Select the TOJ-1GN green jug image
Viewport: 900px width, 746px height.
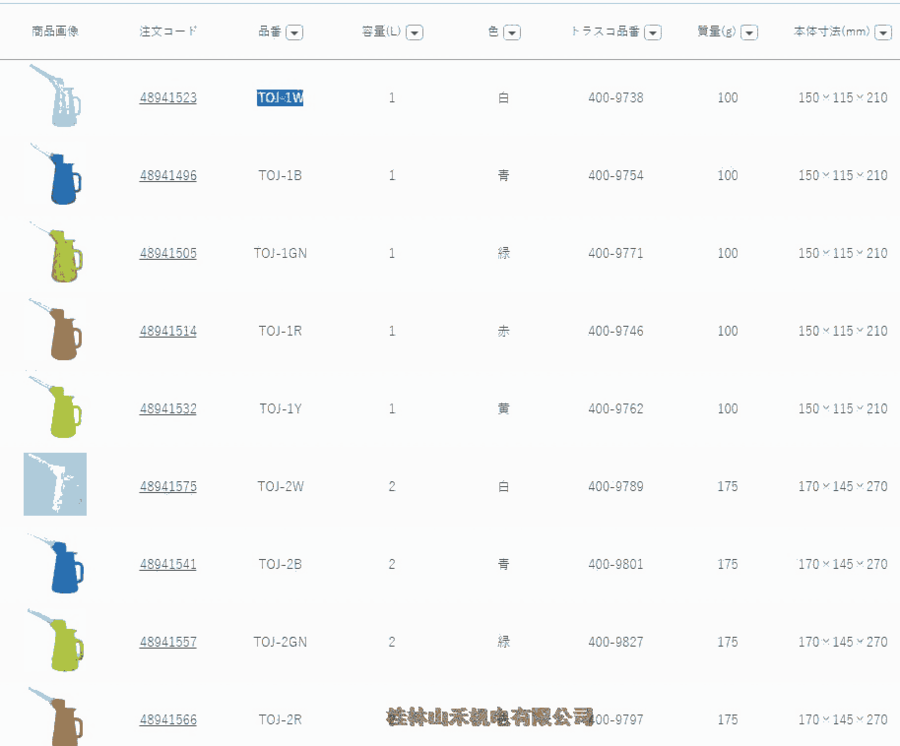(x=56, y=253)
